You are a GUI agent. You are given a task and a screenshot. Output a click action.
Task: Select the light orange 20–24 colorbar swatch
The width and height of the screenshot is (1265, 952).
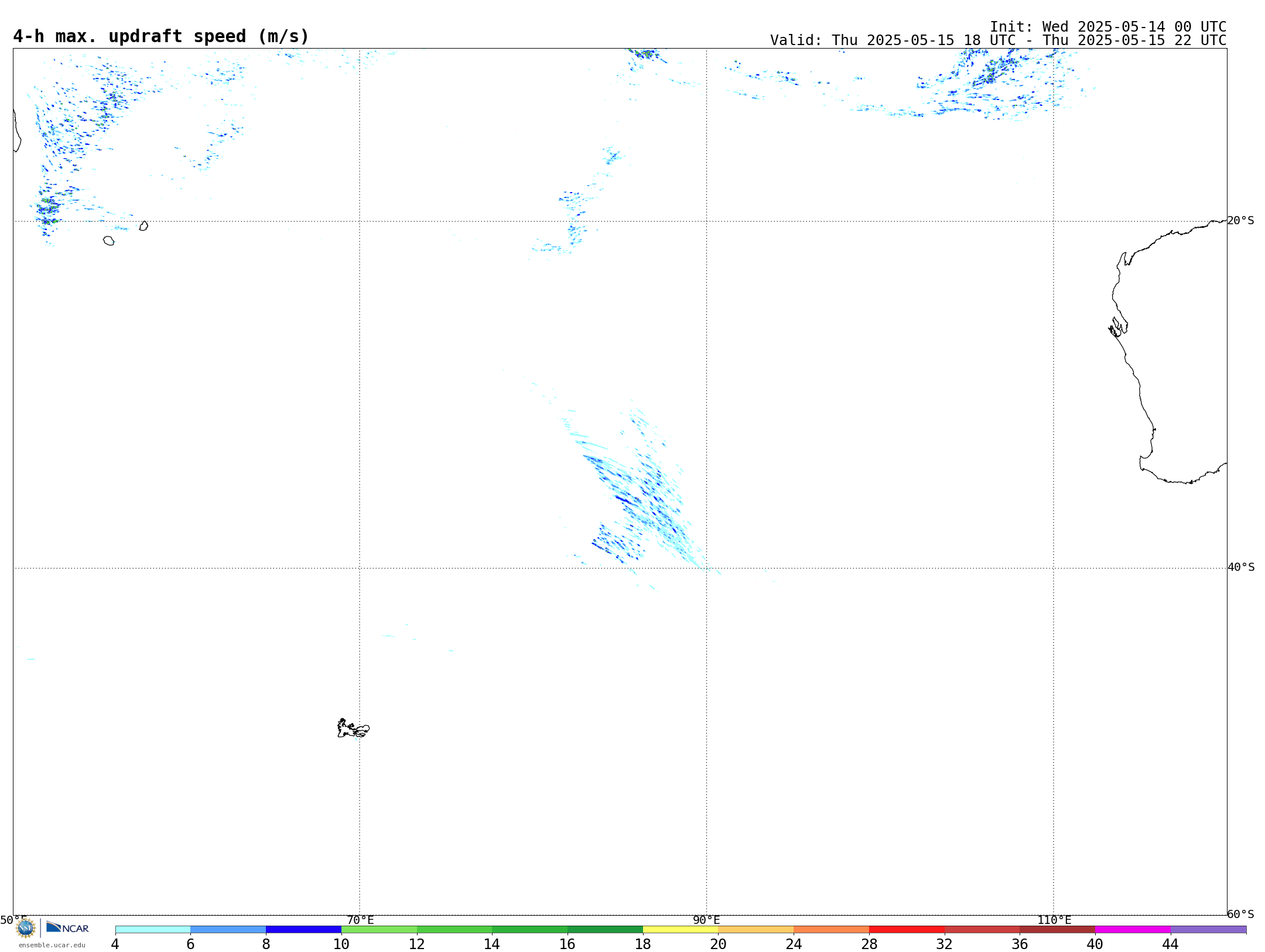point(756,930)
